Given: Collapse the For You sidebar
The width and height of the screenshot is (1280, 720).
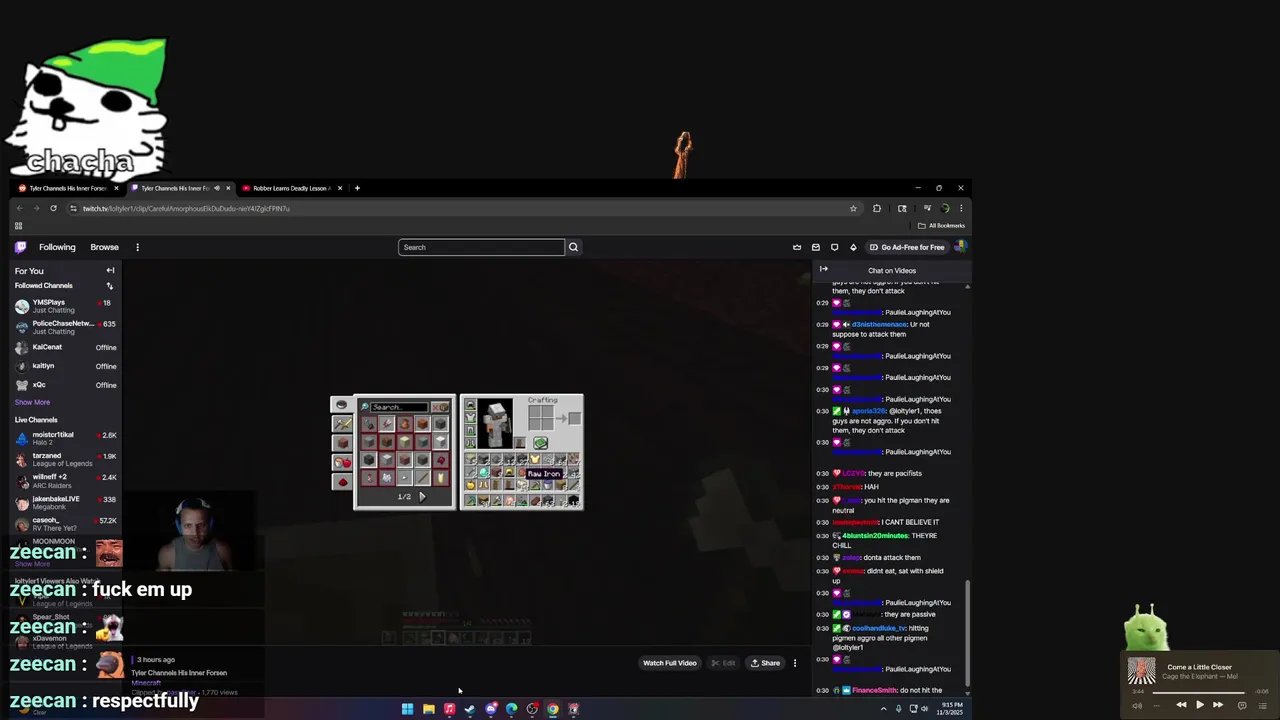Looking at the screenshot, I should pyautogui.click(x=110, y=270).
